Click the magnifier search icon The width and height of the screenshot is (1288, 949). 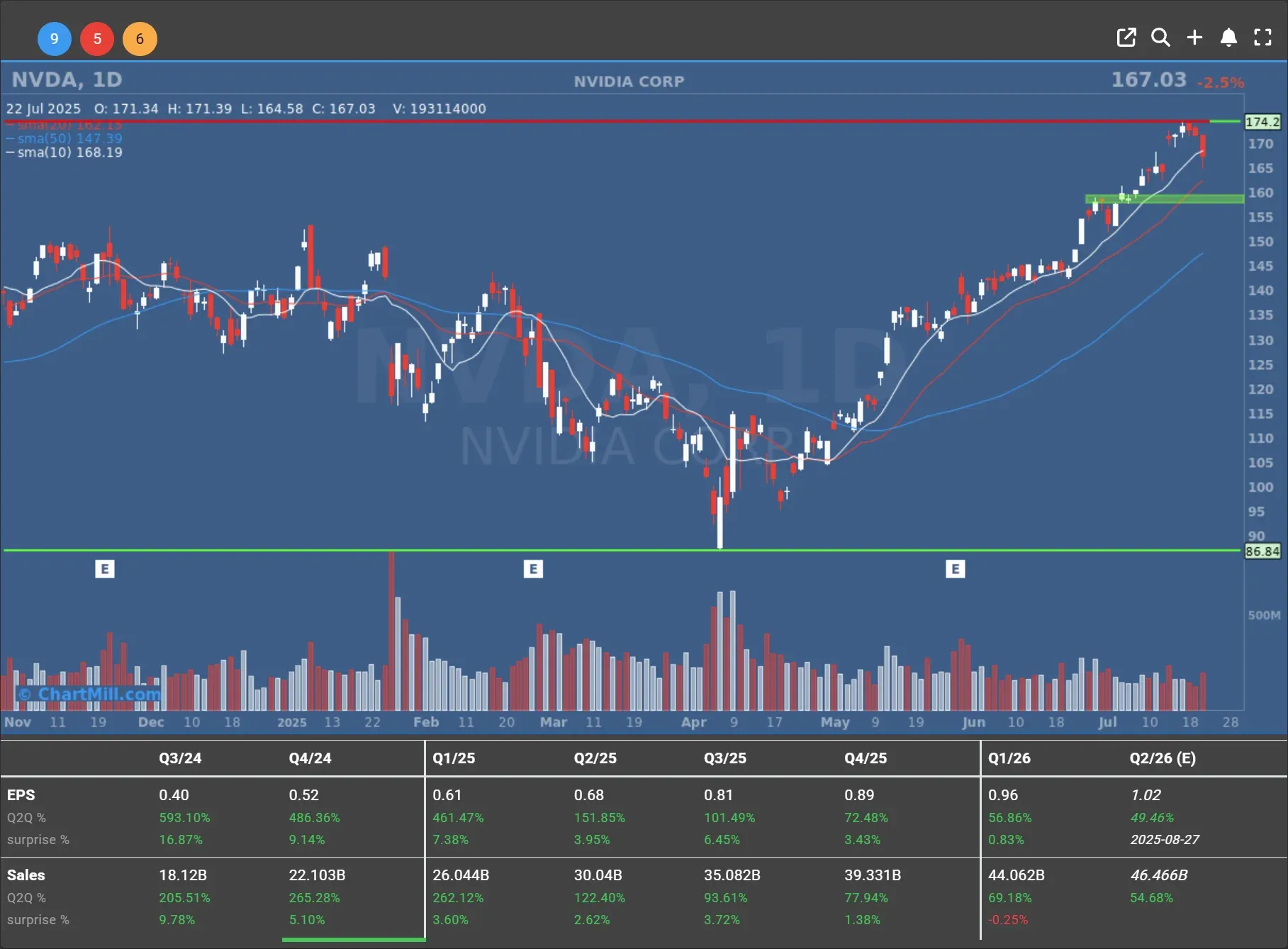point(1160,38)
